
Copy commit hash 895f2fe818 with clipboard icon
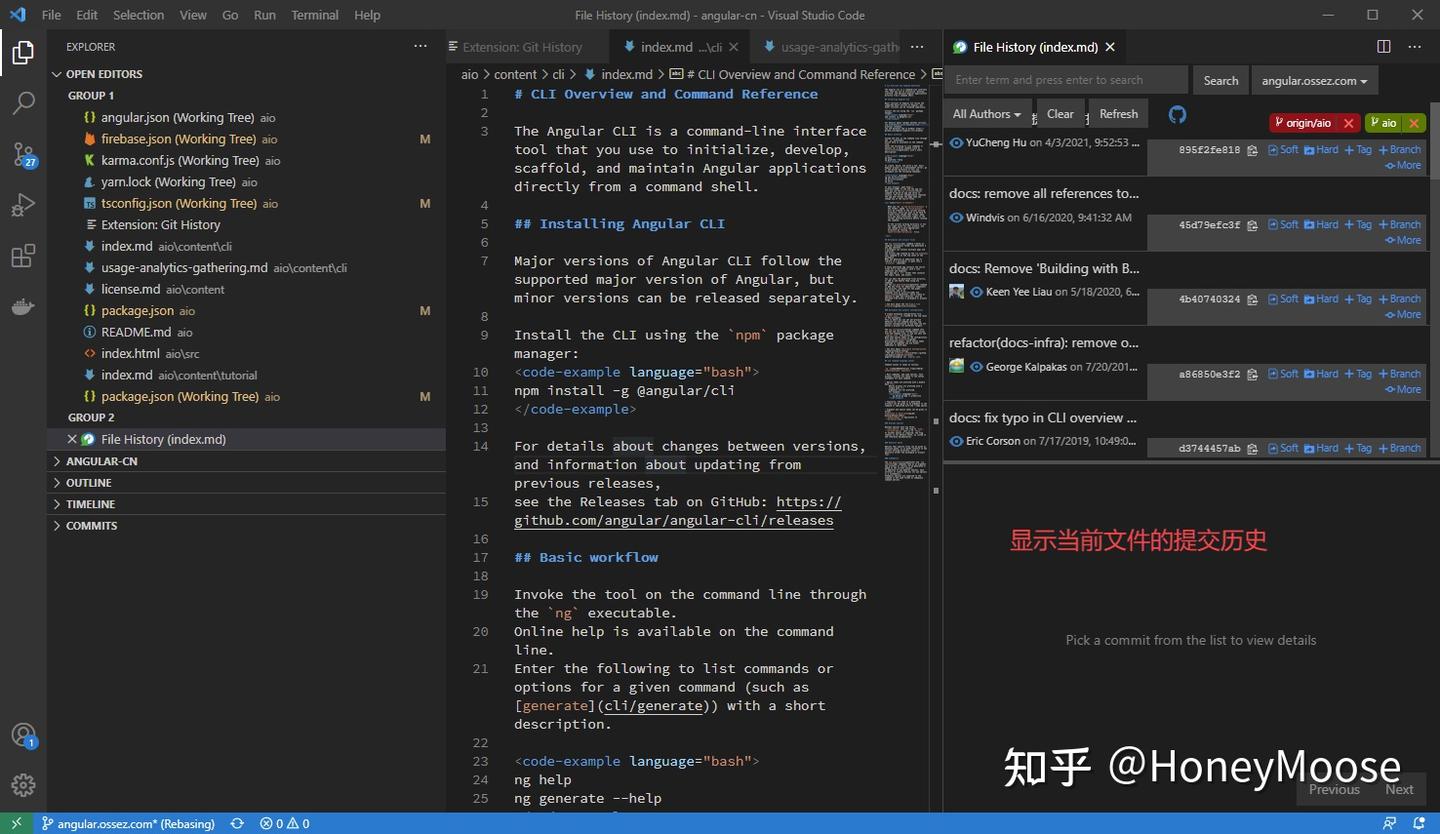1252,149
